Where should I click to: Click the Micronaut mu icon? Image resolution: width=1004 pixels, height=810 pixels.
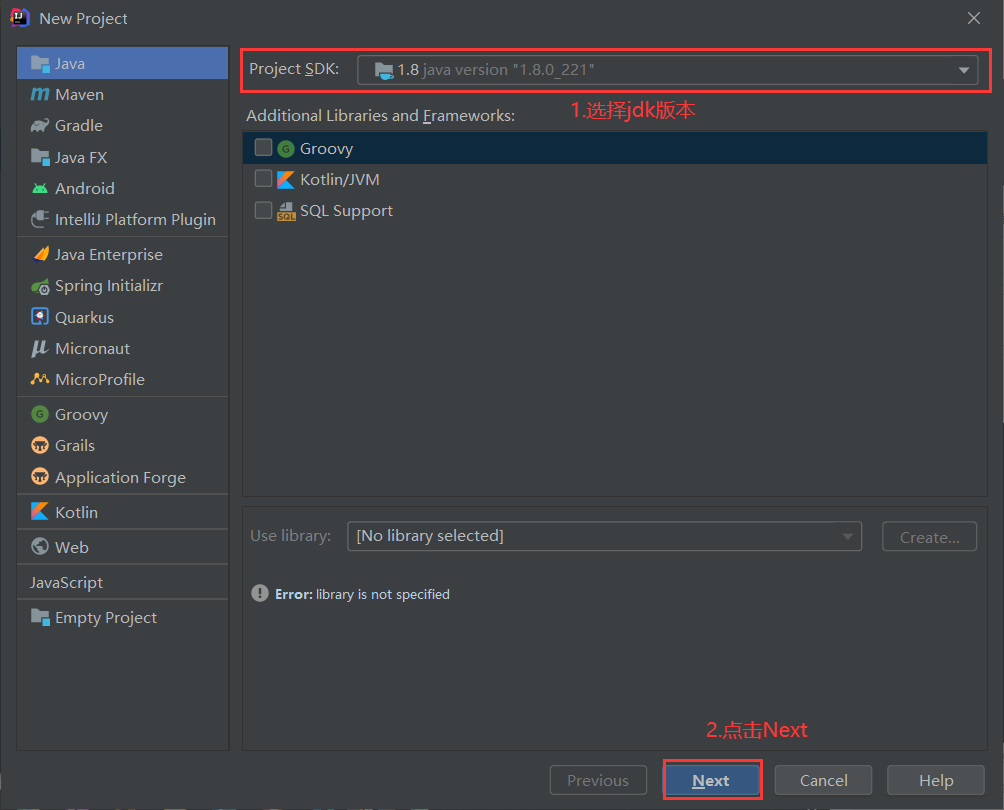40,348
